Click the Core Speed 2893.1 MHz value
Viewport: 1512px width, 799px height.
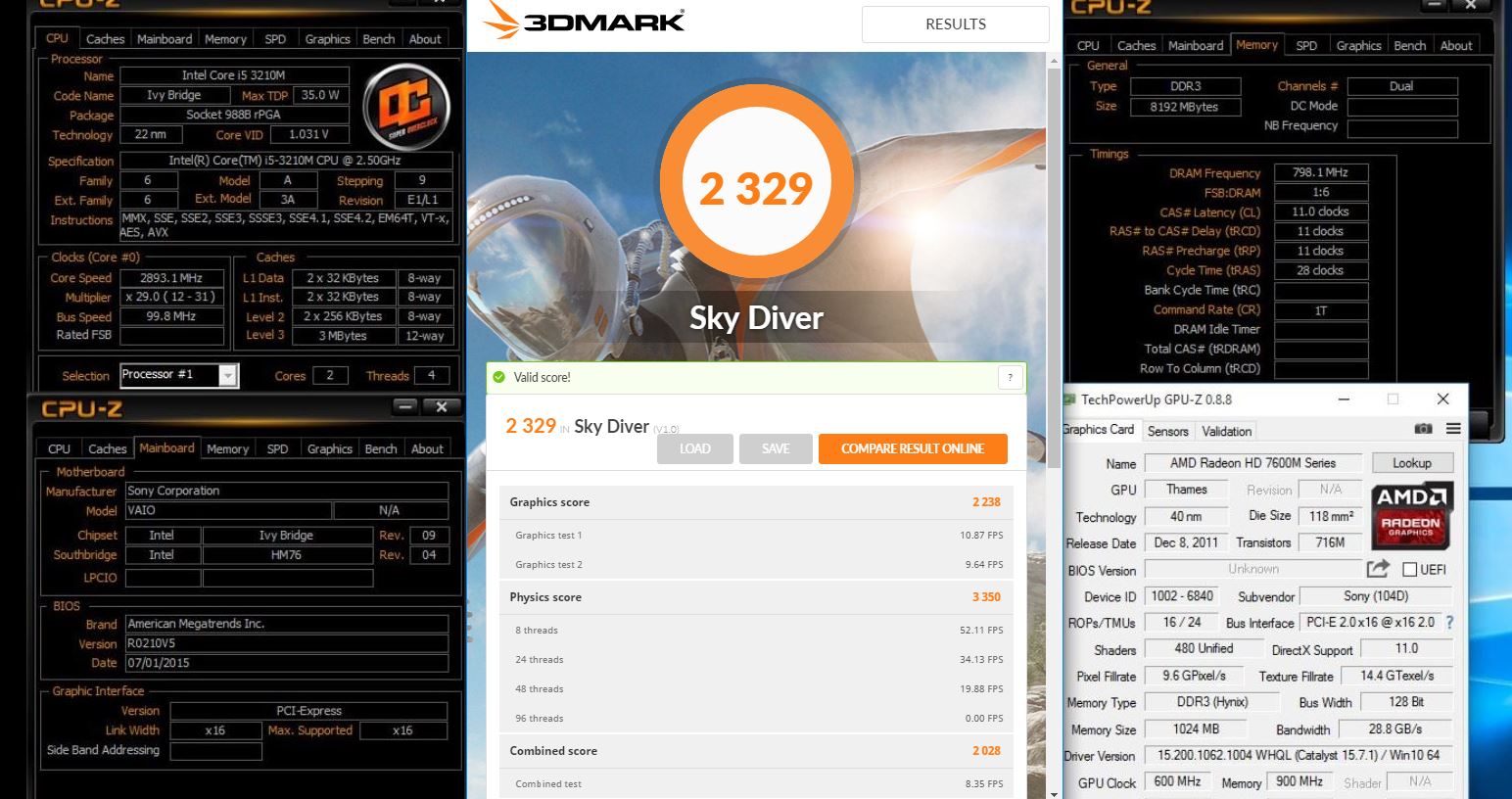tap(171, 278)
